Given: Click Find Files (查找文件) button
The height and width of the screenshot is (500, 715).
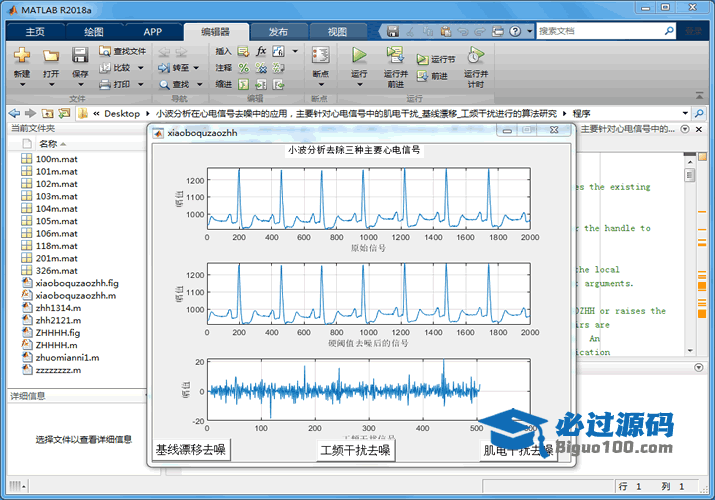Looking at the screenshot, I should 123,51.
